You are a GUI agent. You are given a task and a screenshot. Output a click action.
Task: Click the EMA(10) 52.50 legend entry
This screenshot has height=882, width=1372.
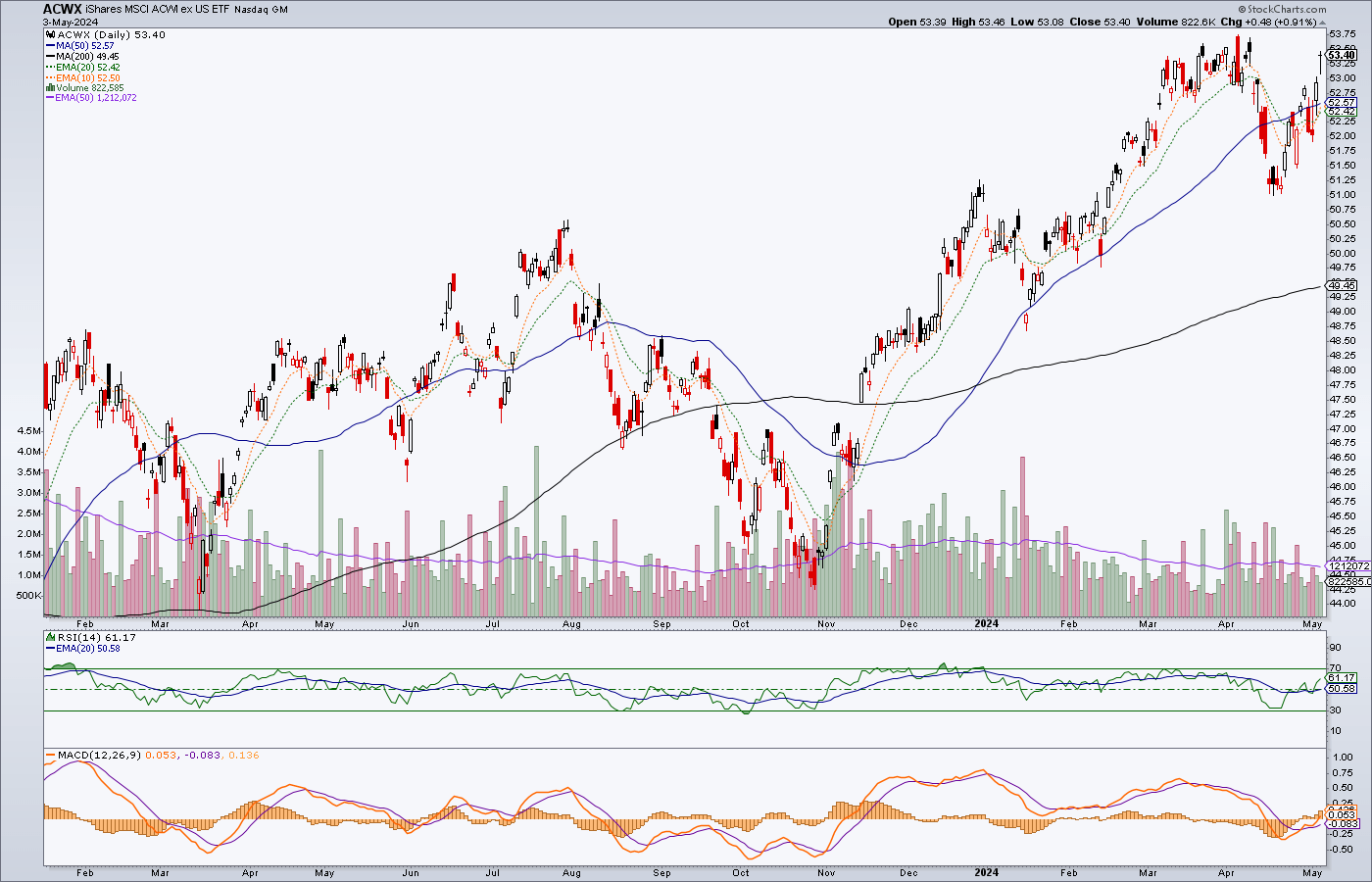coord(87,78)
